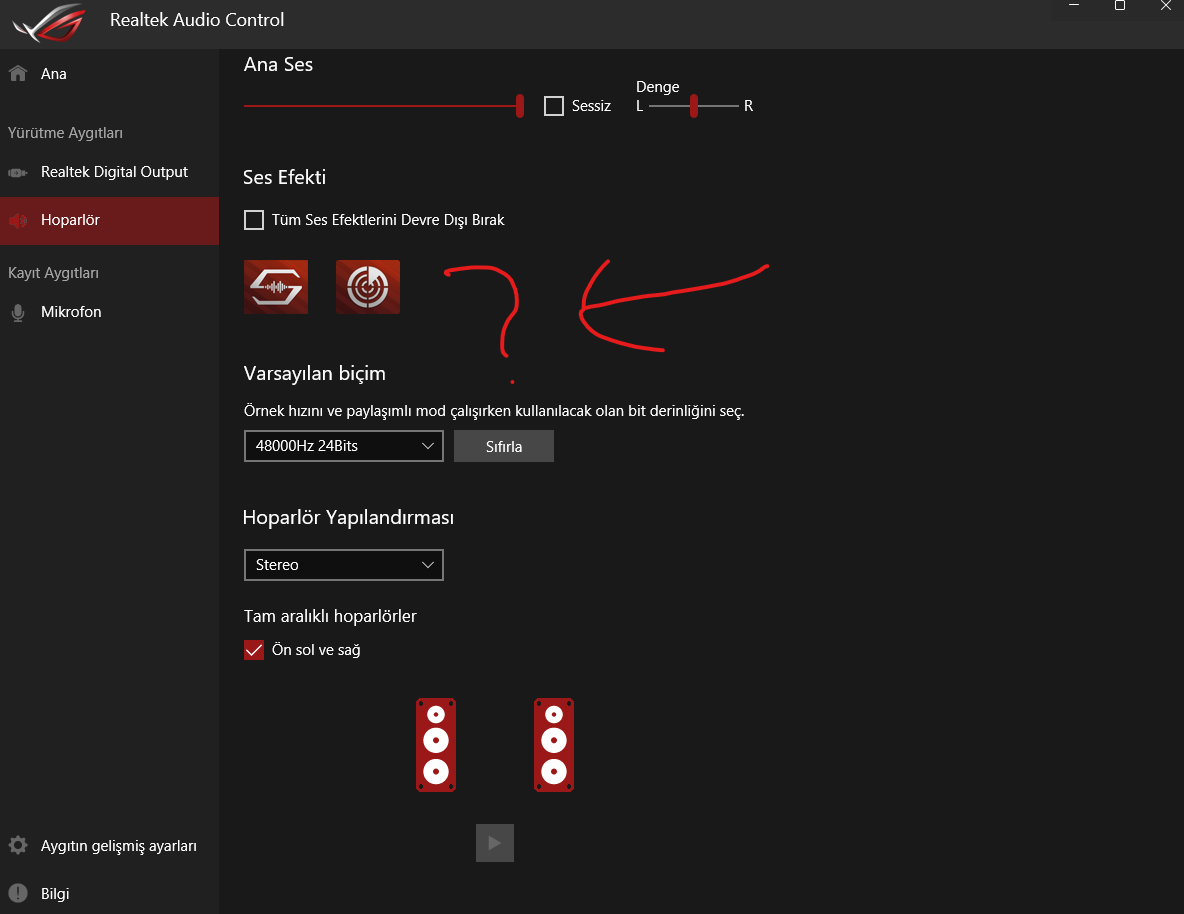1184x914 pixels.
Task: Click the Yürütme Aygıtları section label
Action: click(65, 133)
